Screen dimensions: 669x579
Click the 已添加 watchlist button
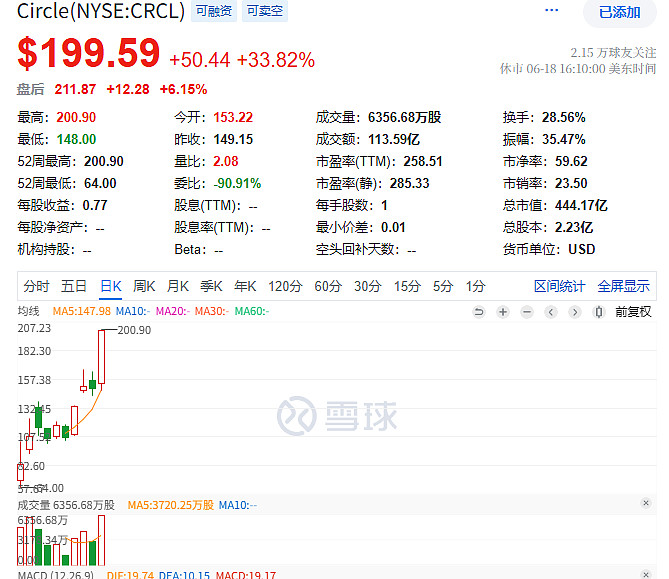point(620,12)
